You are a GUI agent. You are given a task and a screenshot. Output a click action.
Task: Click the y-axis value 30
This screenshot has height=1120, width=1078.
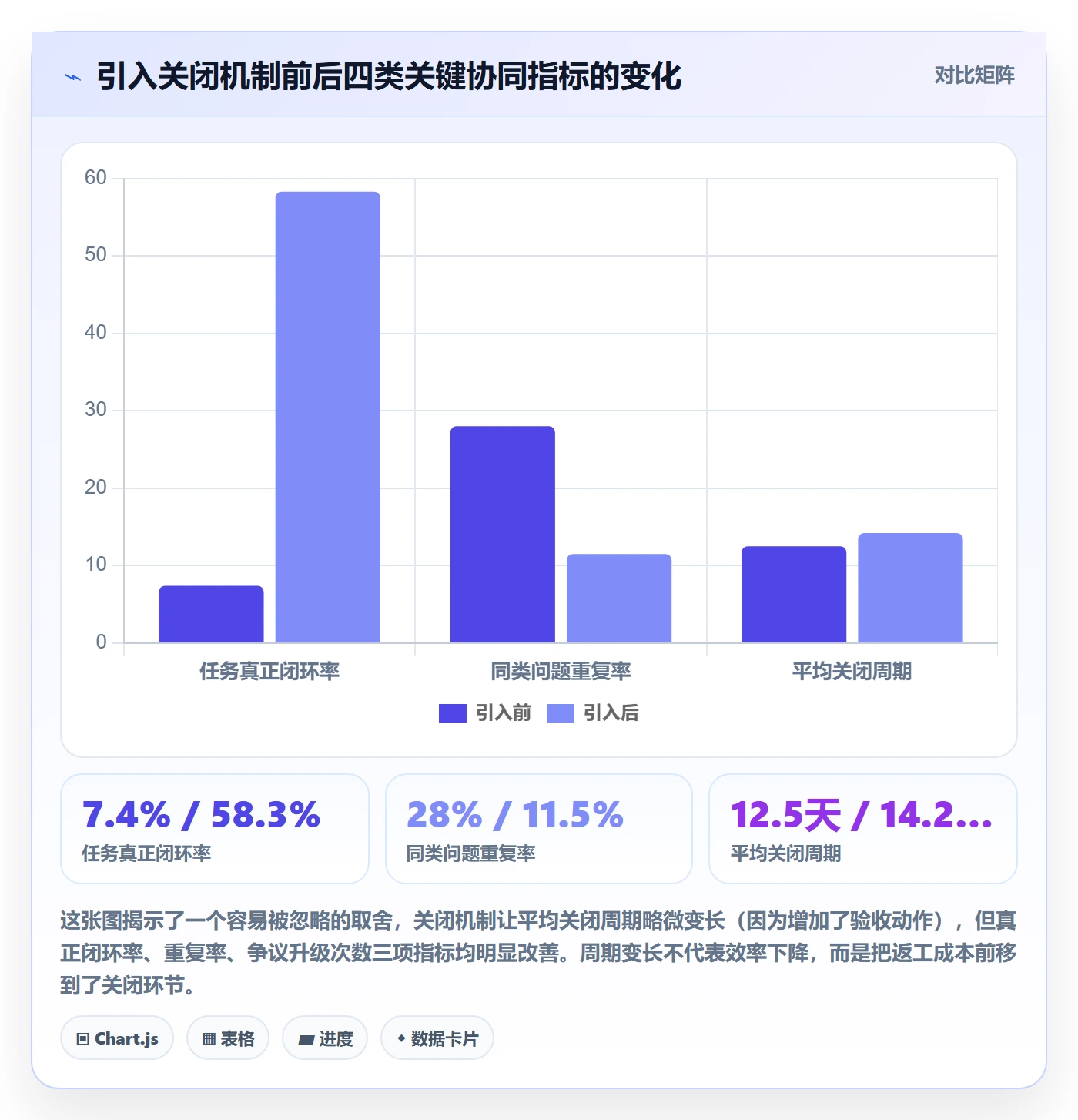coord(95,410)
